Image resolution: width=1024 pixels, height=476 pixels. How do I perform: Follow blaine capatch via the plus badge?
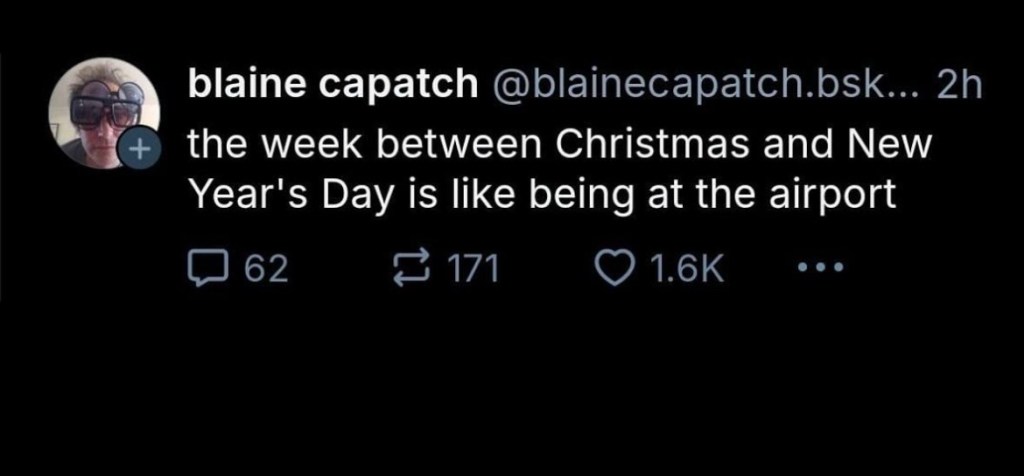136,152
